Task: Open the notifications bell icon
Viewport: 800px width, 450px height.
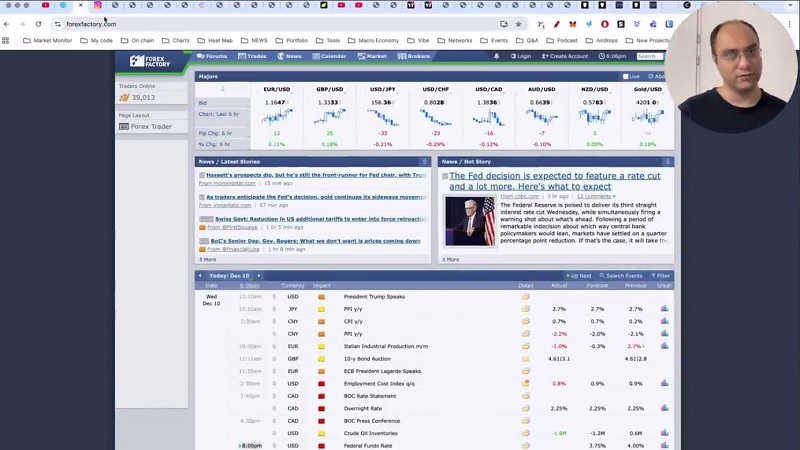Action: pos(496,56)
